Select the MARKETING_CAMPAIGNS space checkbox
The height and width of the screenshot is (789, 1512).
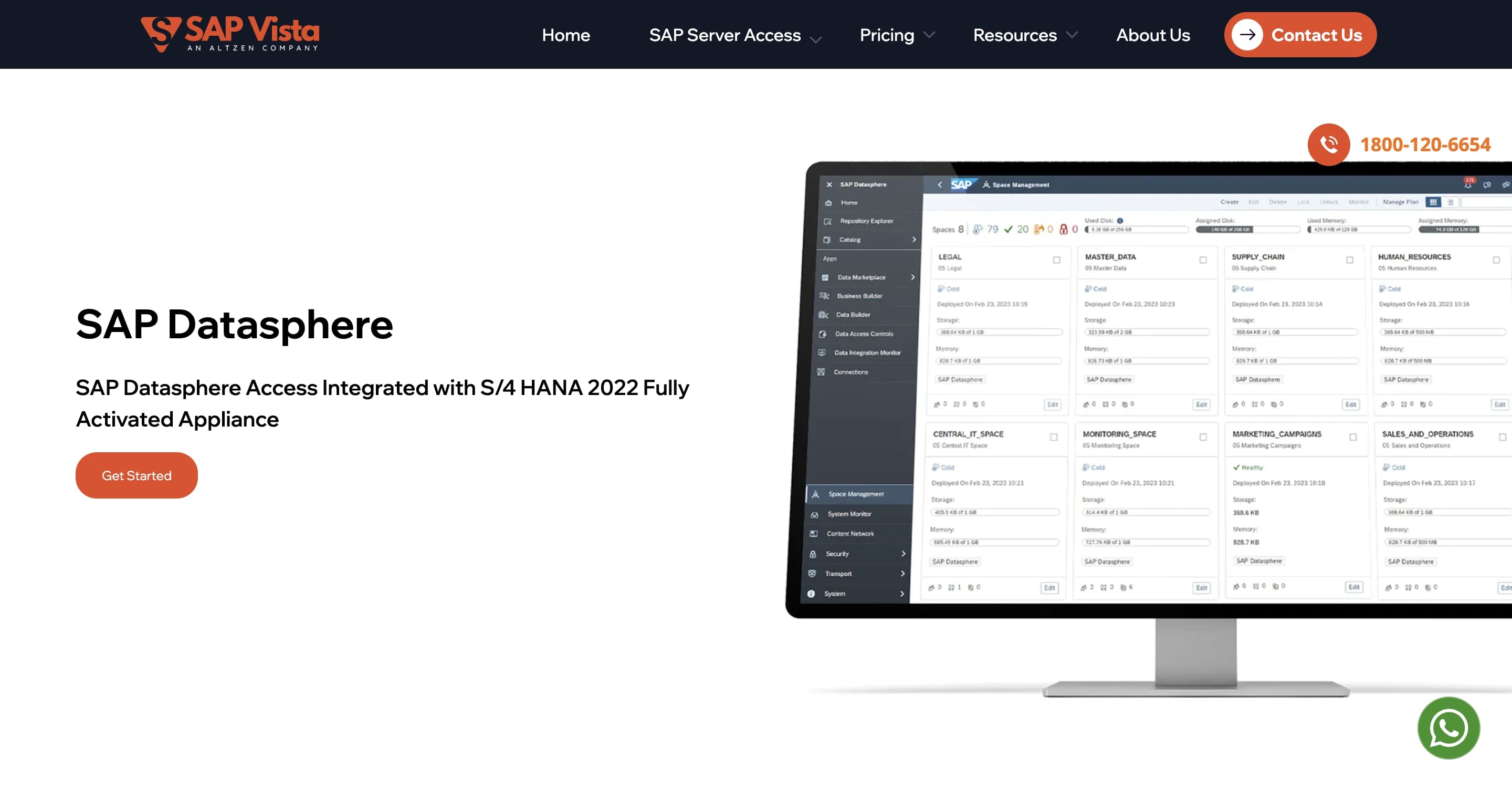pyautogui.click(x=1353, y=437)
